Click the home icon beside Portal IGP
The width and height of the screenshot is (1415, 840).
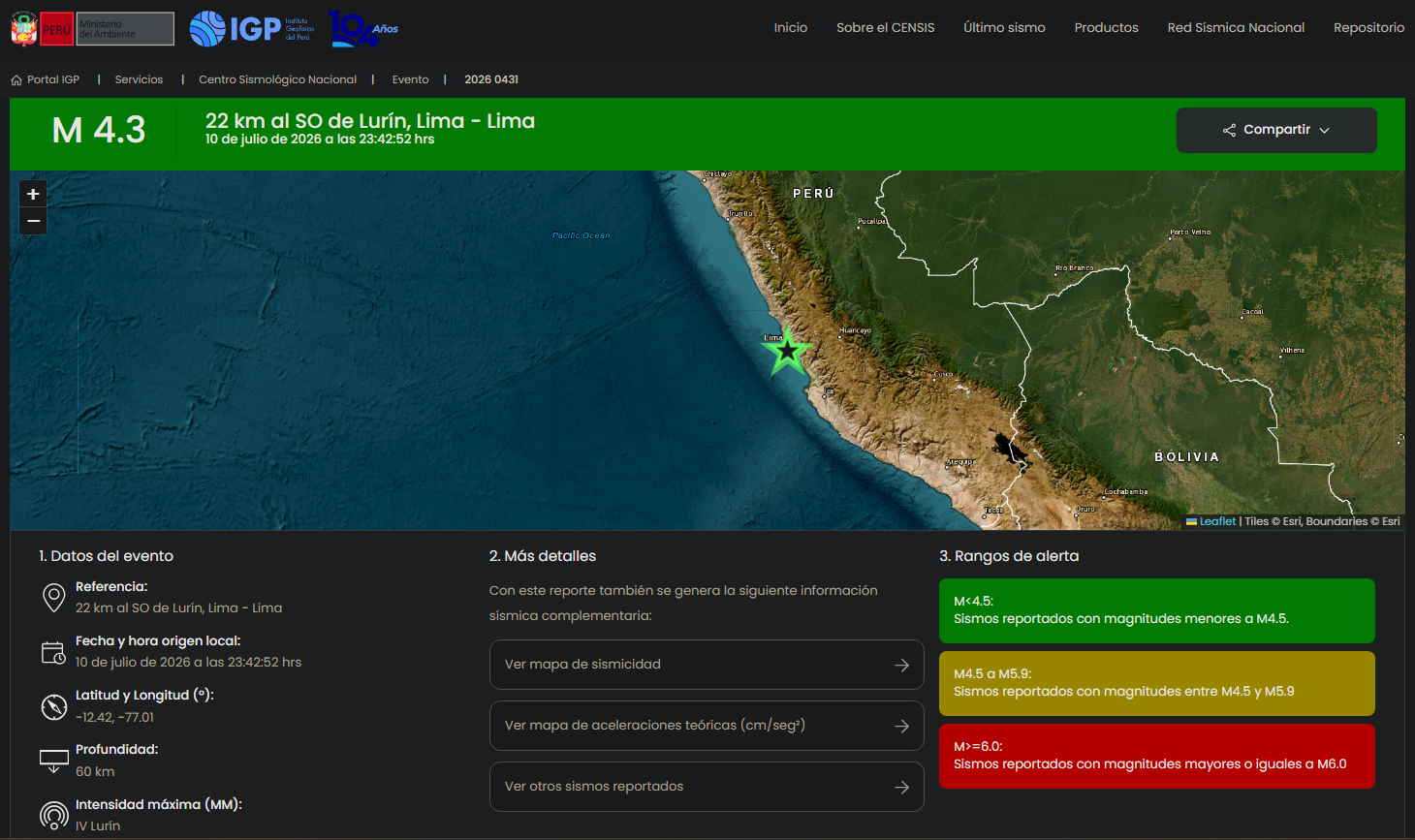(16, 80)
